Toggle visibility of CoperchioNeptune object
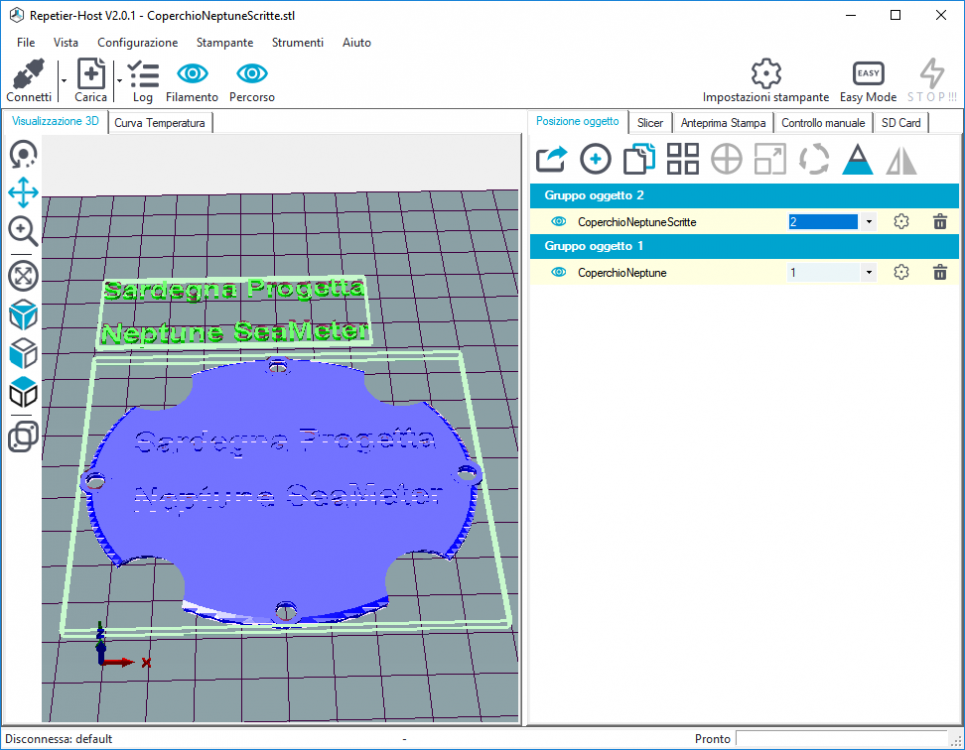 click(559, 272)
